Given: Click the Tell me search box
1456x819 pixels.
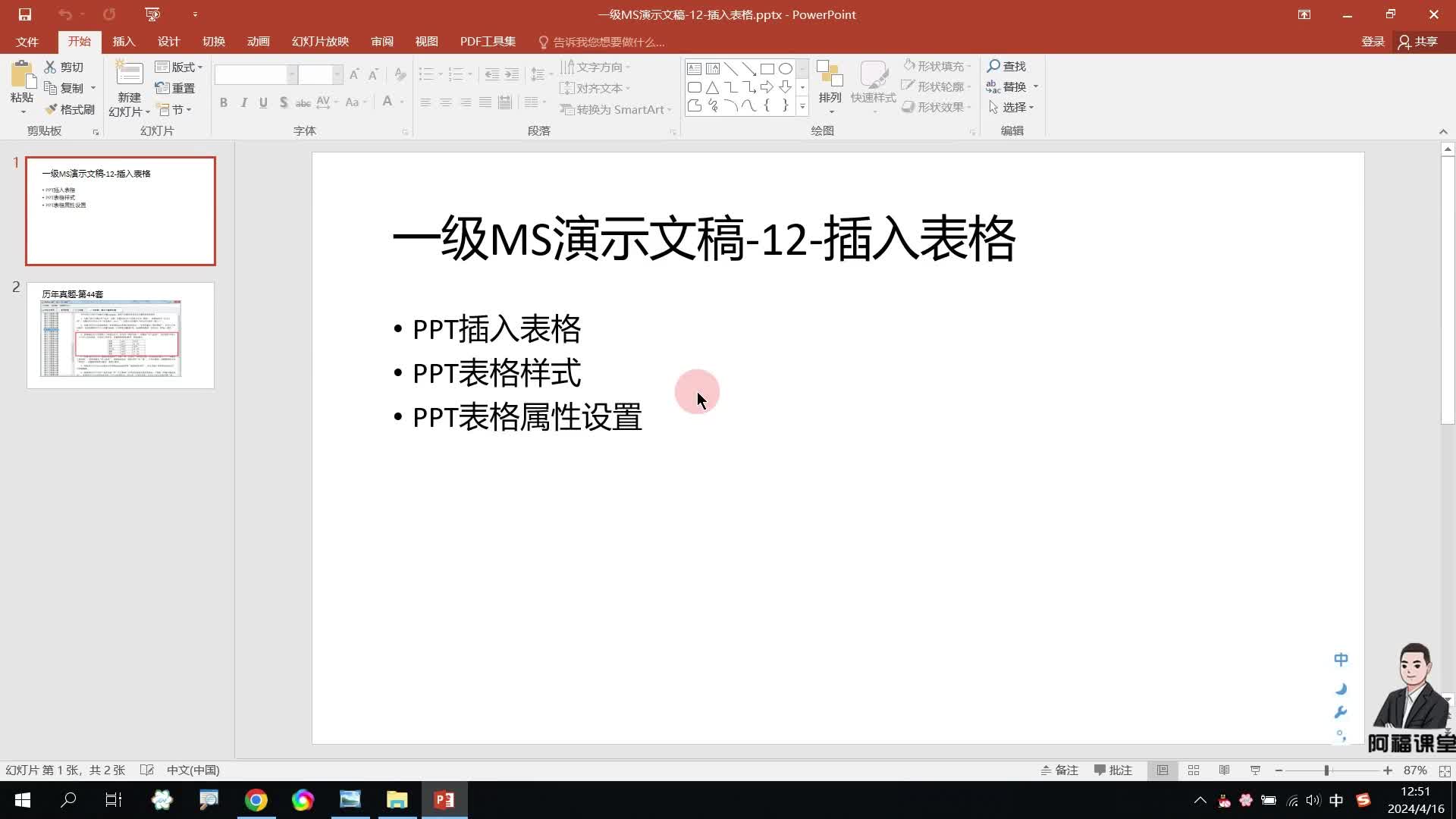Looking at the screenshot, I should pos(601,42).
